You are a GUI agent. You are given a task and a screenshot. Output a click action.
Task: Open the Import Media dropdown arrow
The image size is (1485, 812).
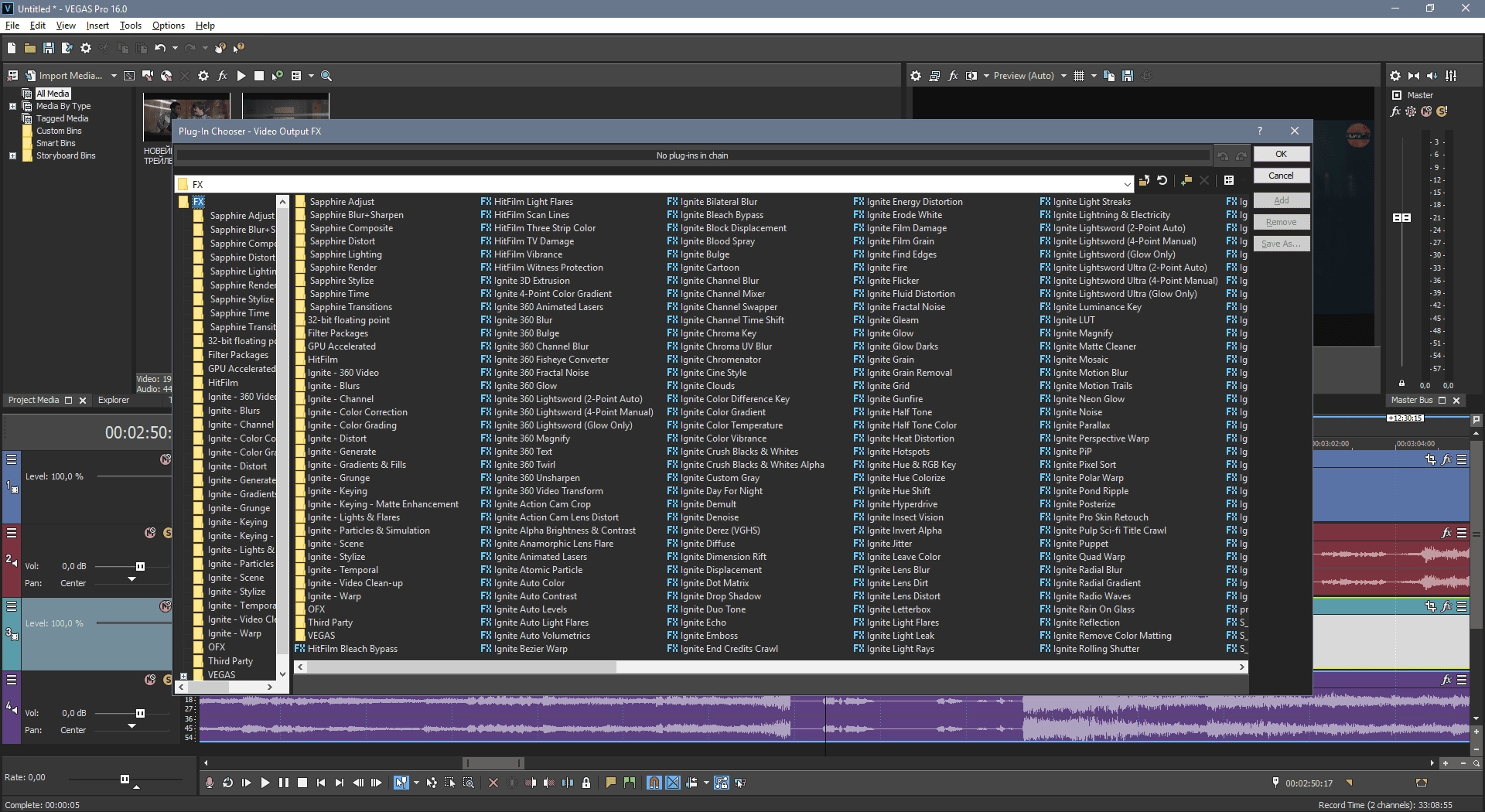pos(114,76)
